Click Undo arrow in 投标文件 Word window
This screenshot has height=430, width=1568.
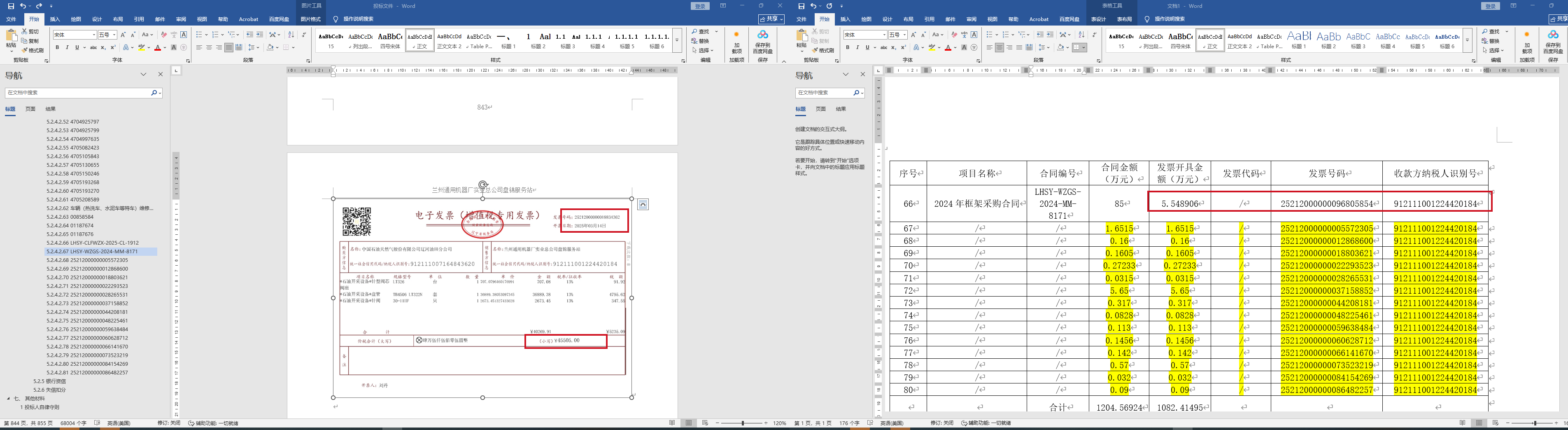coord(23,6)
